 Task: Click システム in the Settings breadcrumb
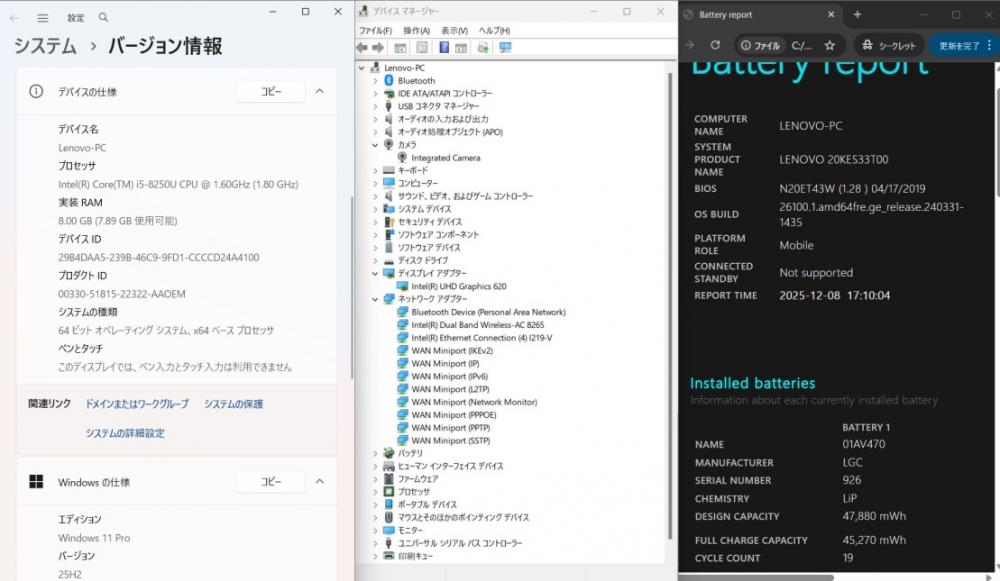point(45,46)
